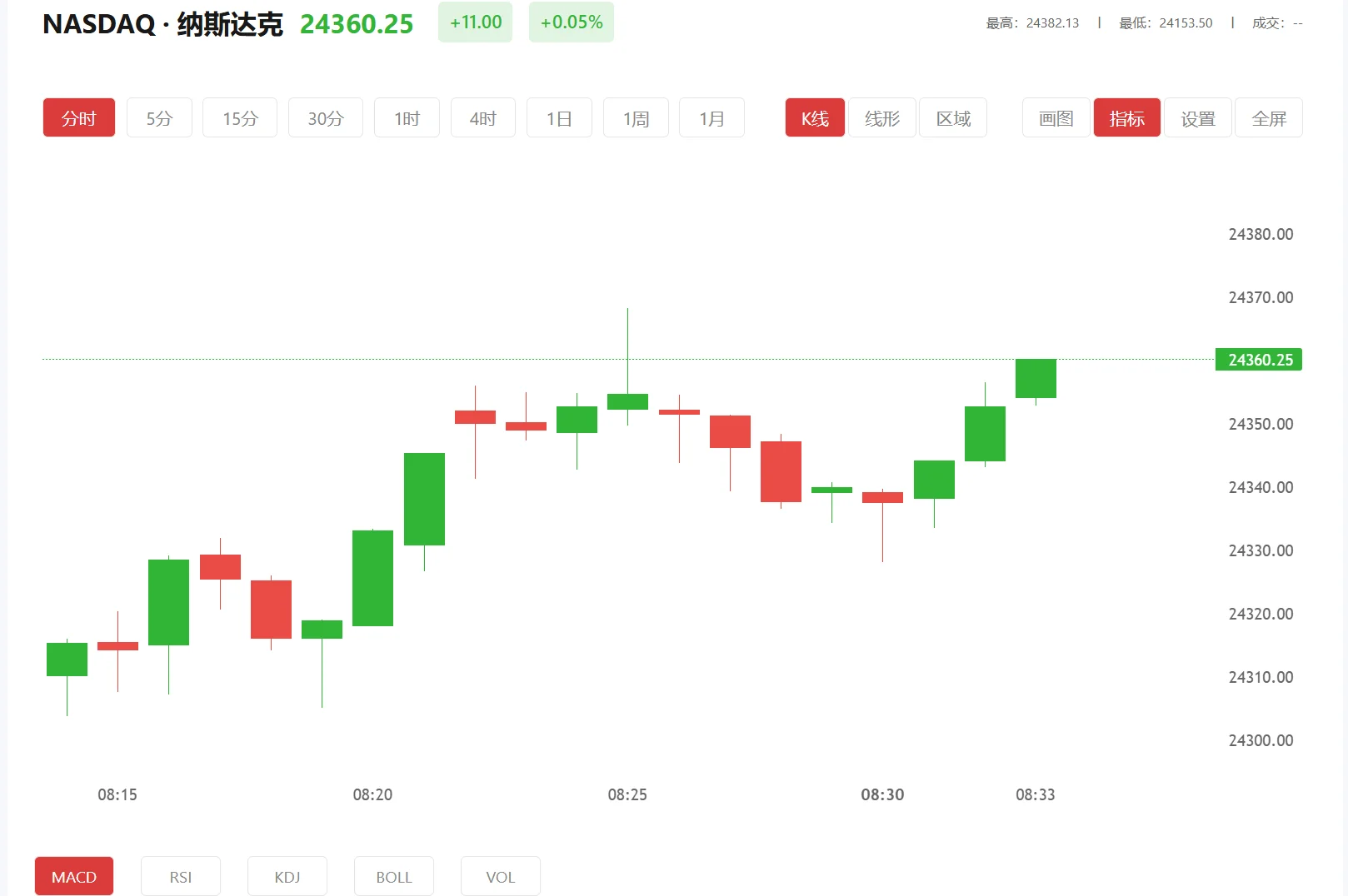
Task: Enter 全屏 fullscreen mode
Action: pos(1268,117)
